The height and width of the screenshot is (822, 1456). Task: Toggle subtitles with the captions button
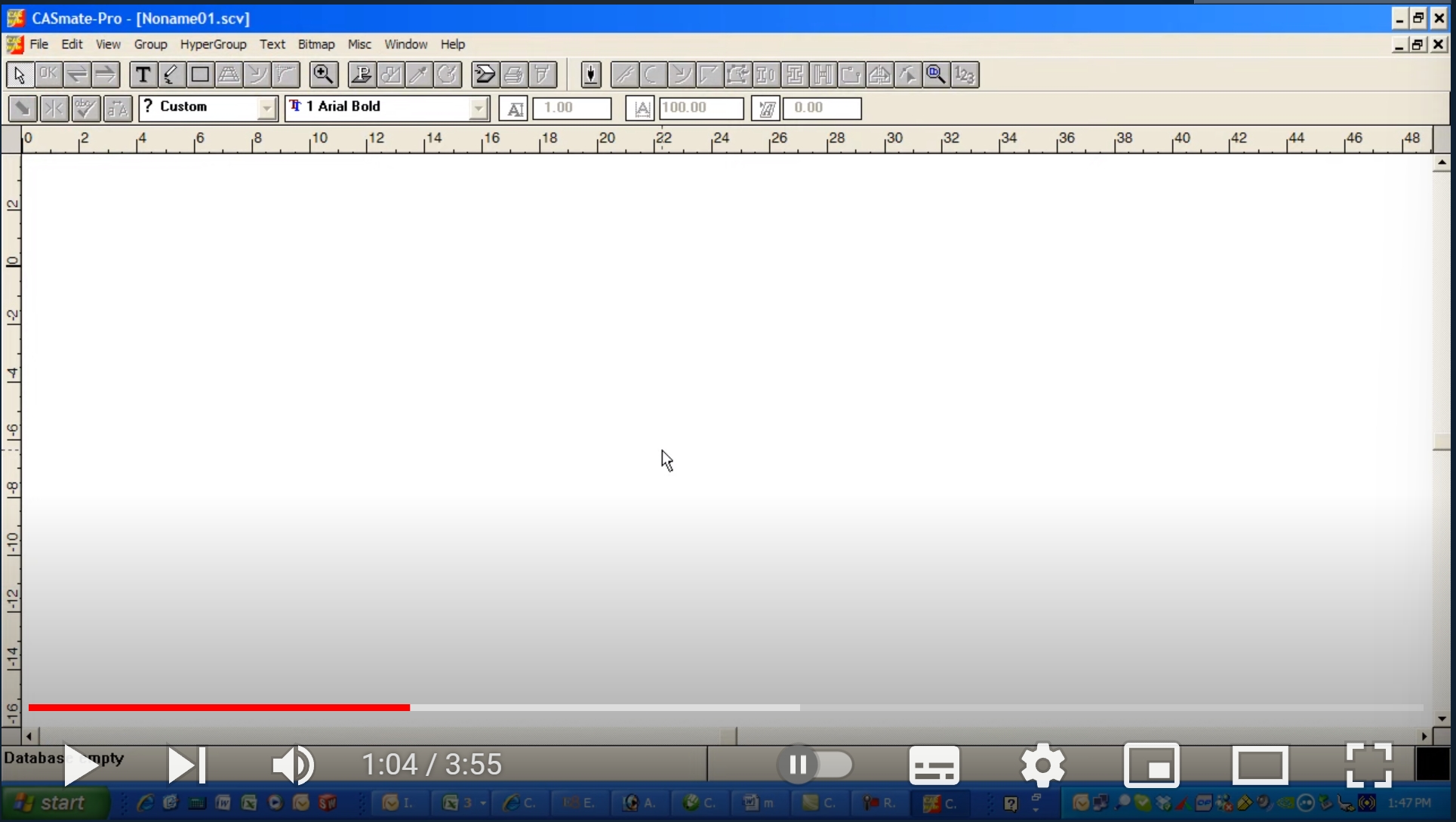click(934, 764)
